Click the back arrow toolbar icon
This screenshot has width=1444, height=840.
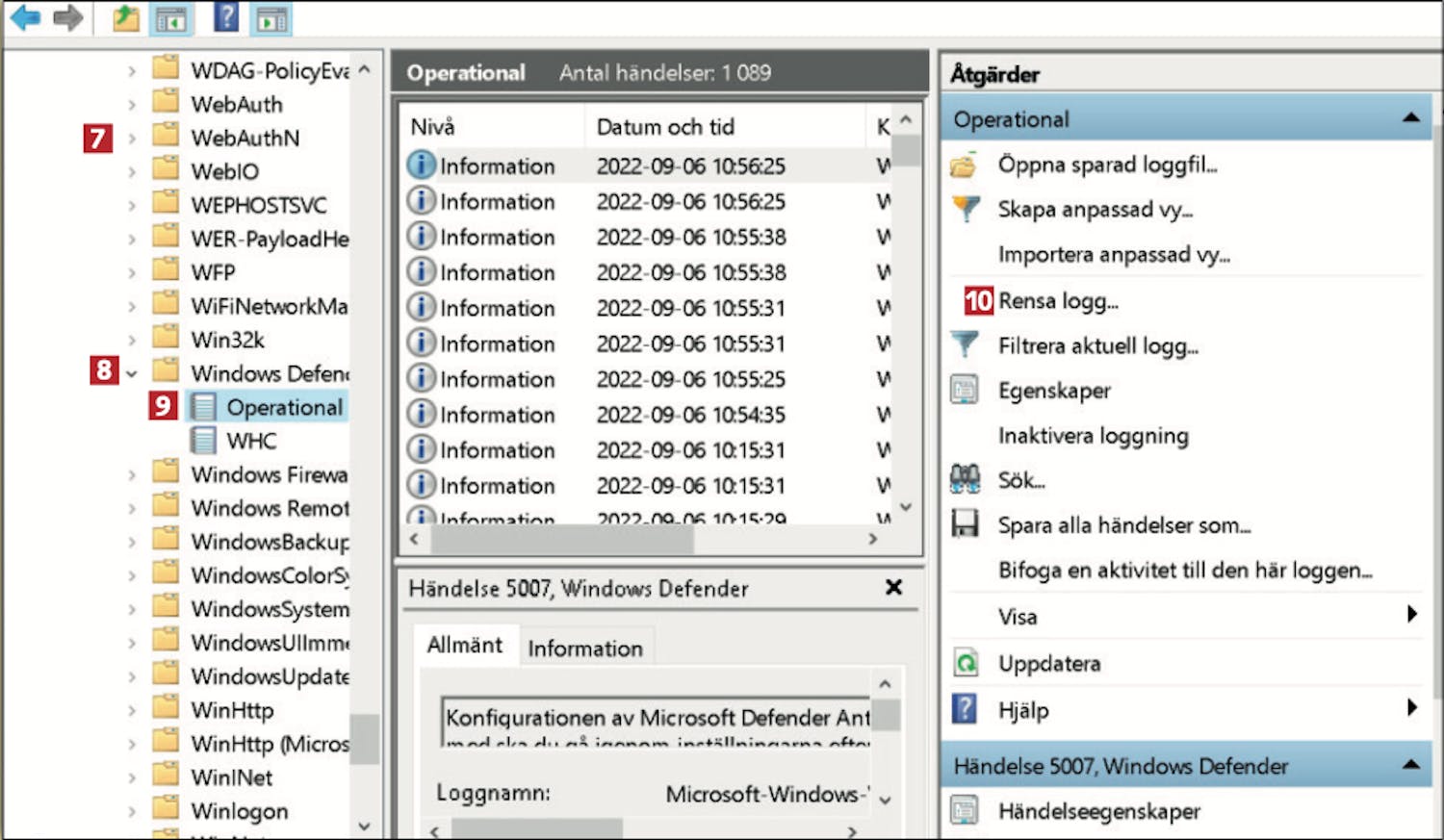tap(25, 17)
